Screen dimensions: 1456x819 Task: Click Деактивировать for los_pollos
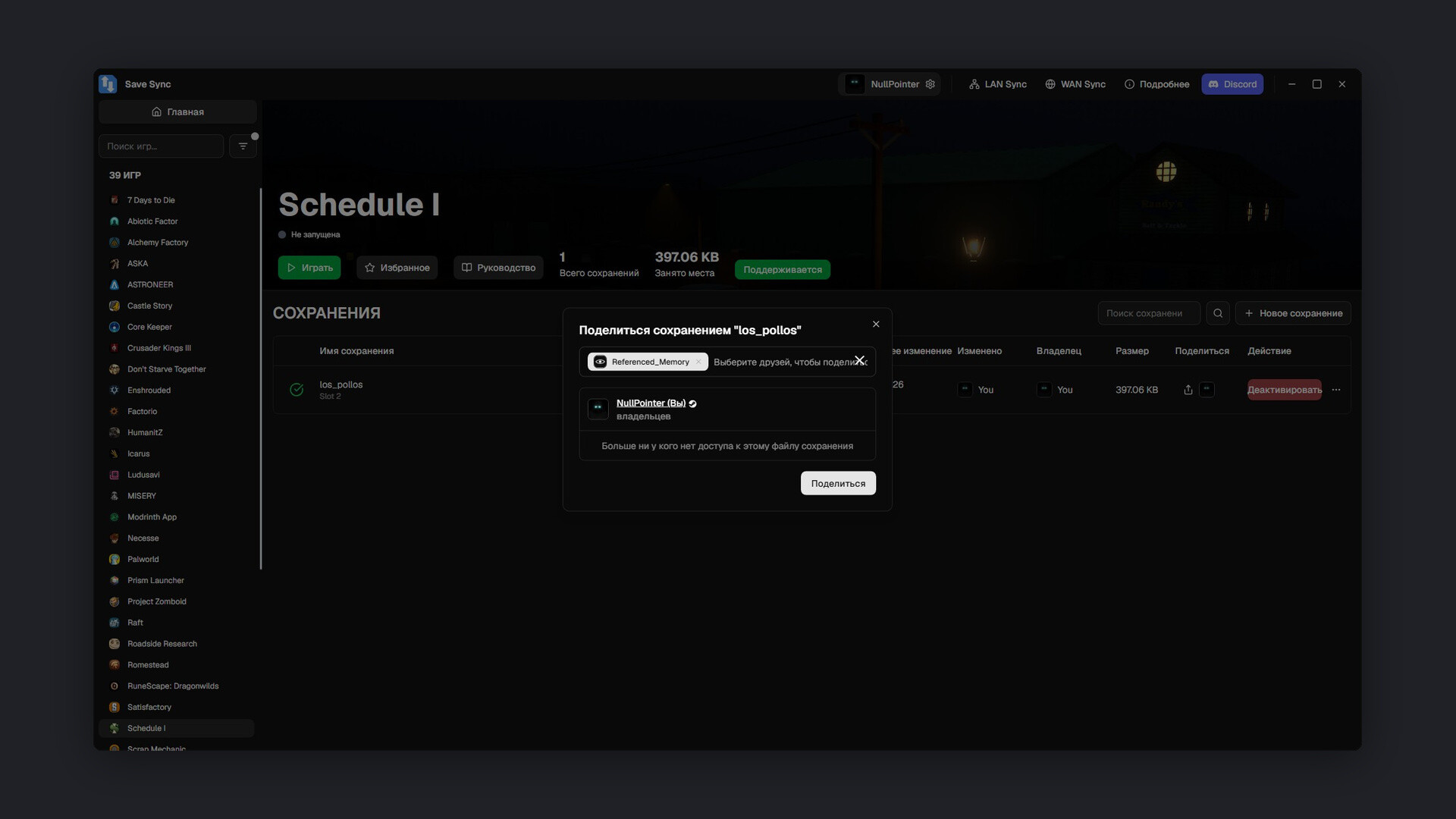[x=1285, y=390]
